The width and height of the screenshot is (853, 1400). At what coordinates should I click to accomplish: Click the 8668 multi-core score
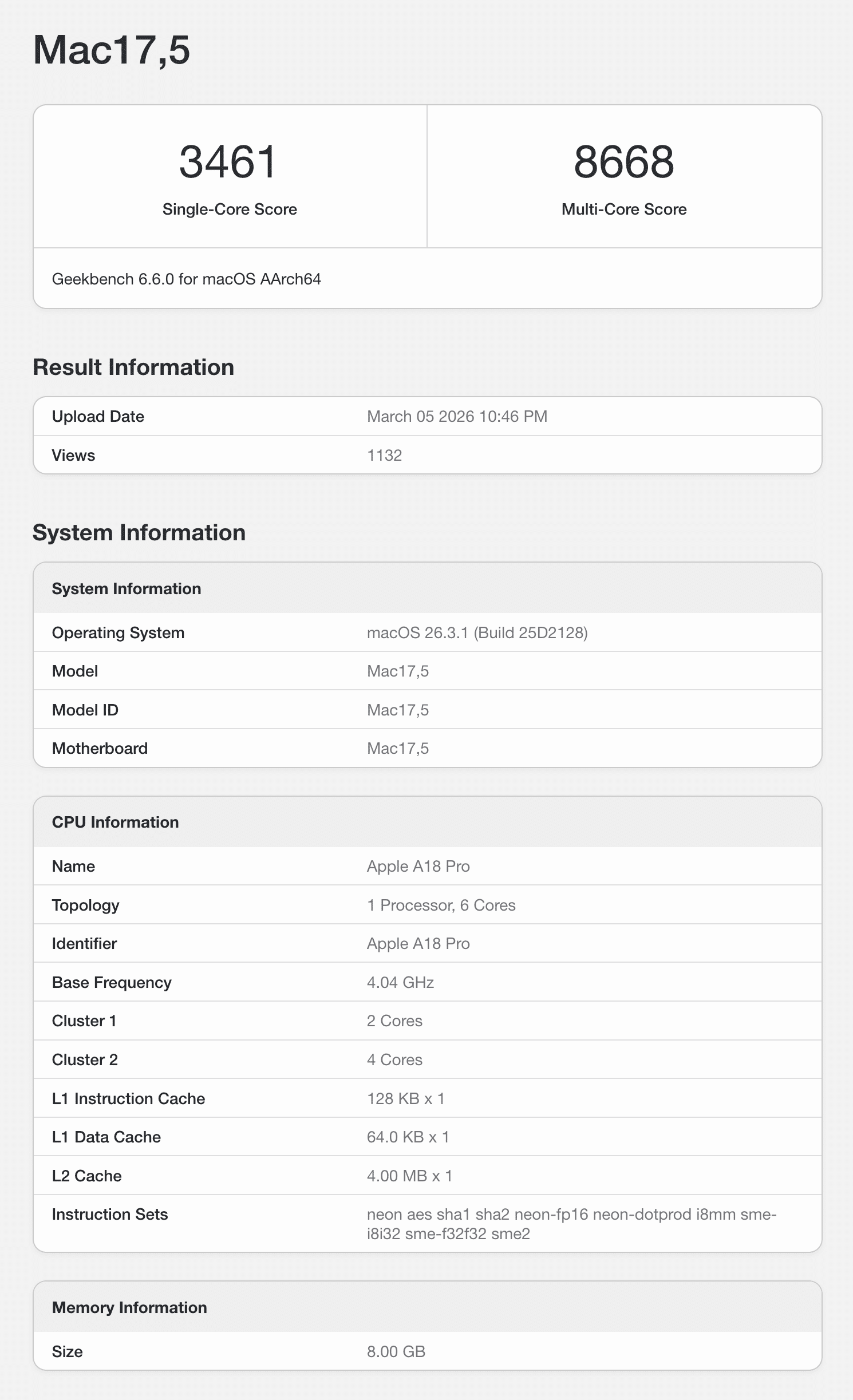(x=624, y=161)
